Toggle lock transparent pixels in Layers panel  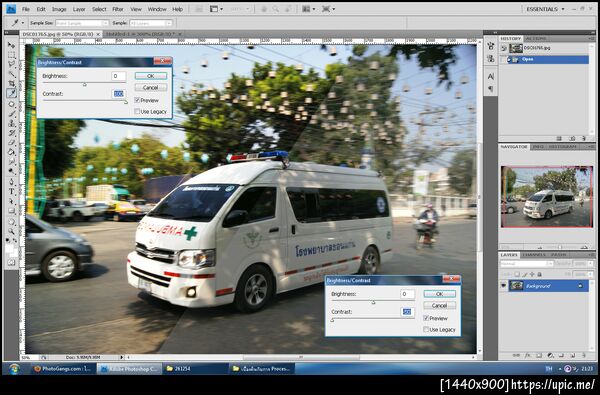click(517, 274)
